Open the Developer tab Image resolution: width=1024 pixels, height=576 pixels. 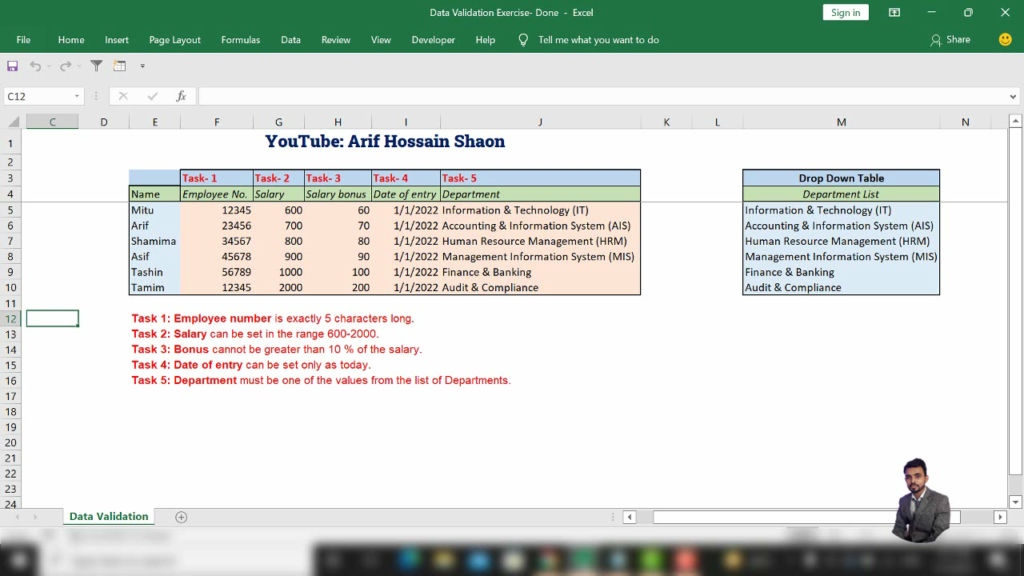[433, 40]
